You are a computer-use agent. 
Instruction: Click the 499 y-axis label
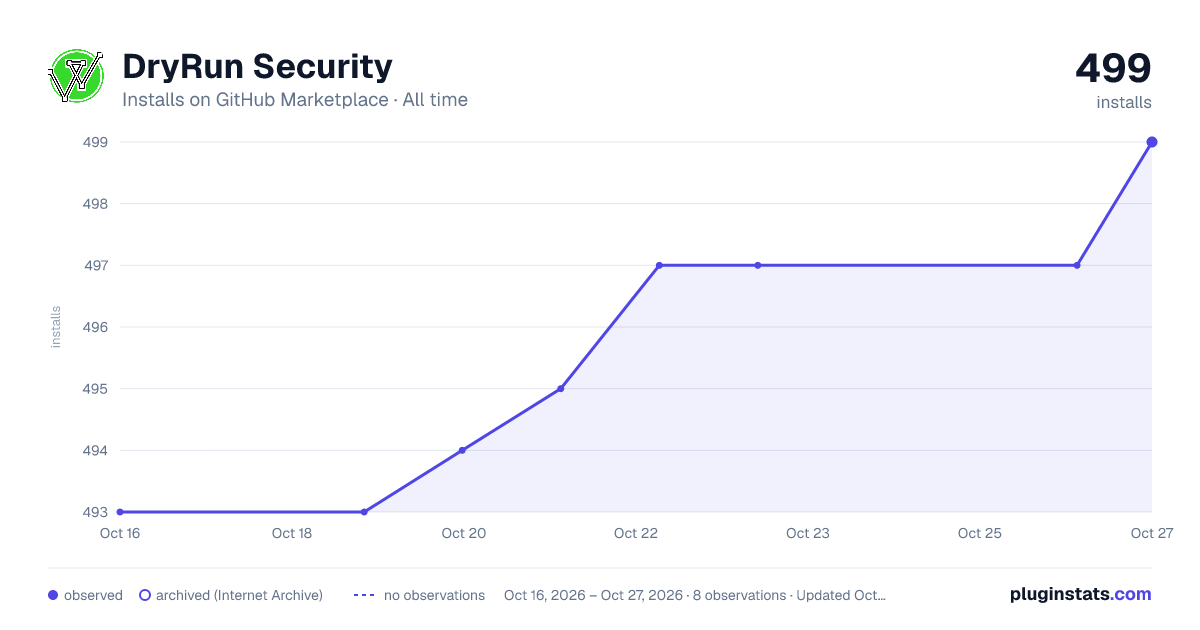94,142
